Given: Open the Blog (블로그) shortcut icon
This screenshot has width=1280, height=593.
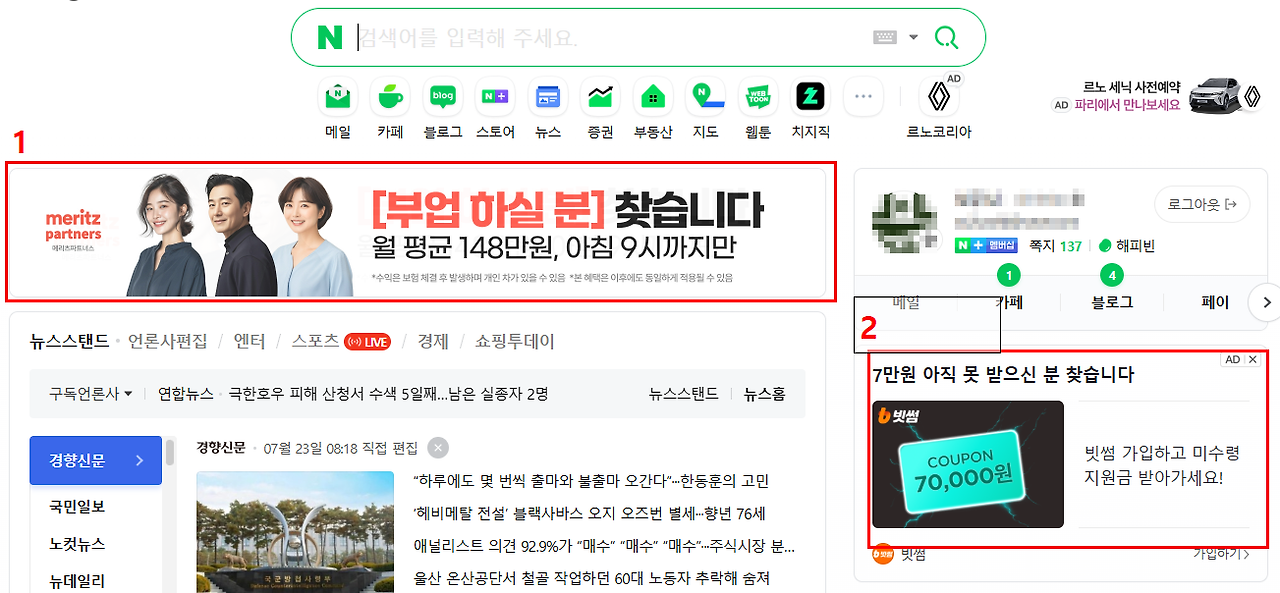Looking at the screenshot, I should click(443, 97).
